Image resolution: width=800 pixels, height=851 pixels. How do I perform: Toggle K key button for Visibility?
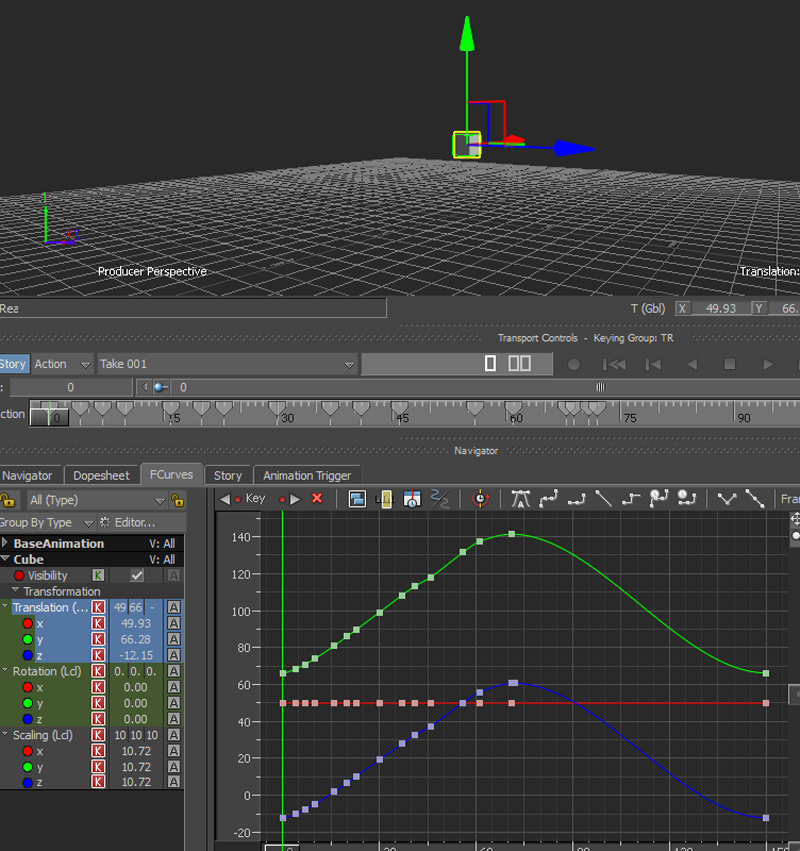(98, 575)
